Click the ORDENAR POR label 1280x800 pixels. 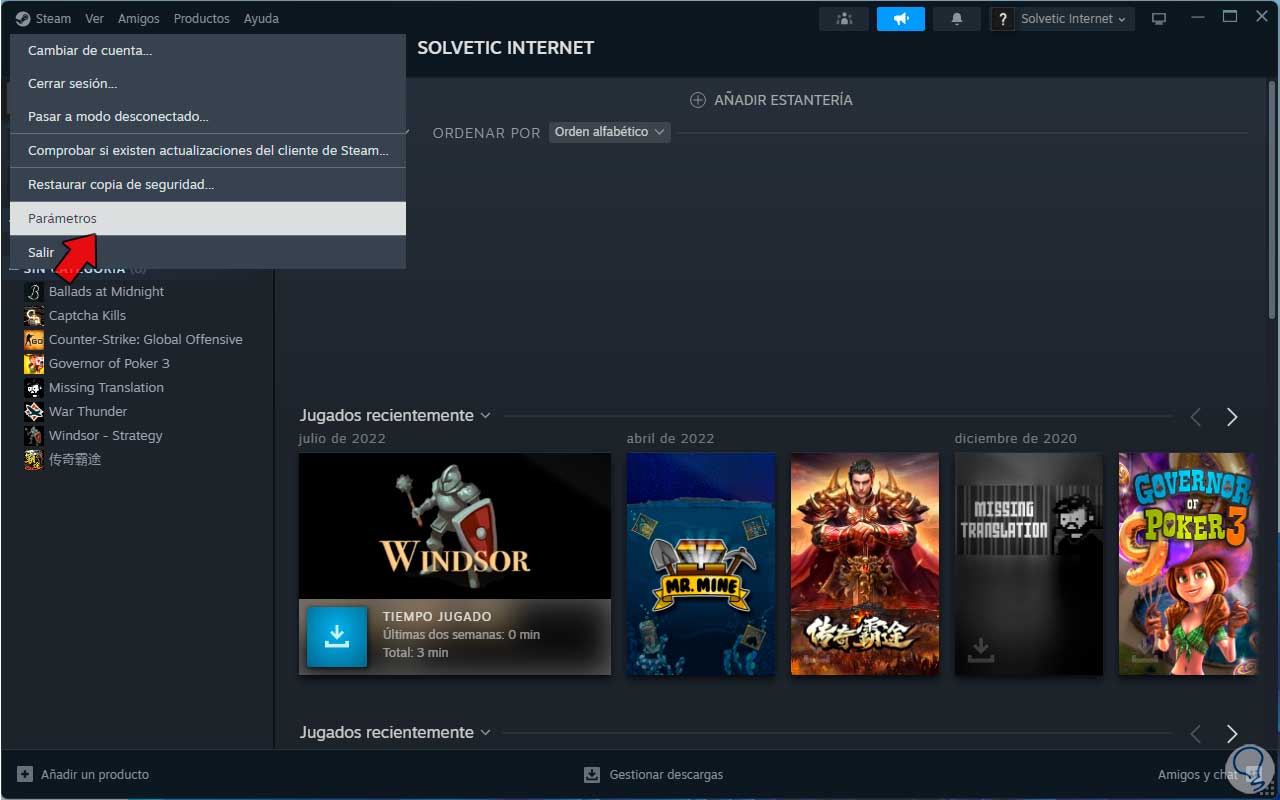click(486, 133)
